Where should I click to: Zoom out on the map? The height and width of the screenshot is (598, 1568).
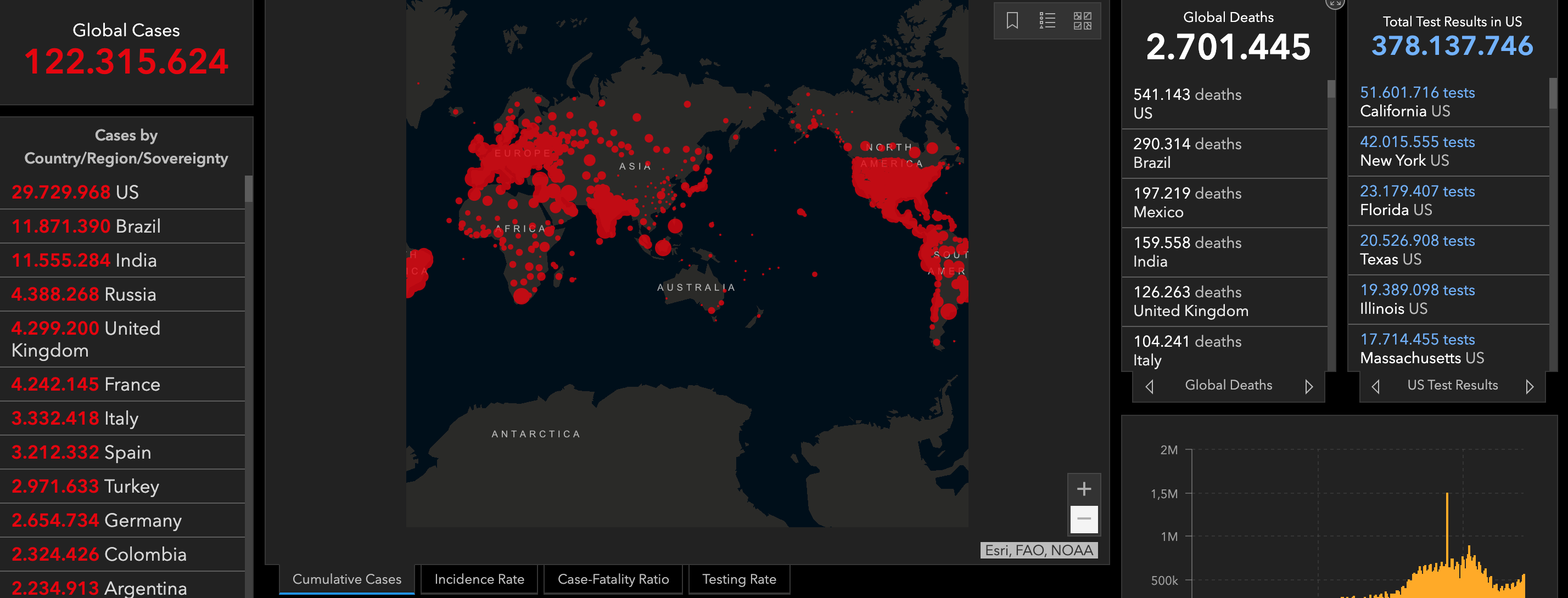1083,519
